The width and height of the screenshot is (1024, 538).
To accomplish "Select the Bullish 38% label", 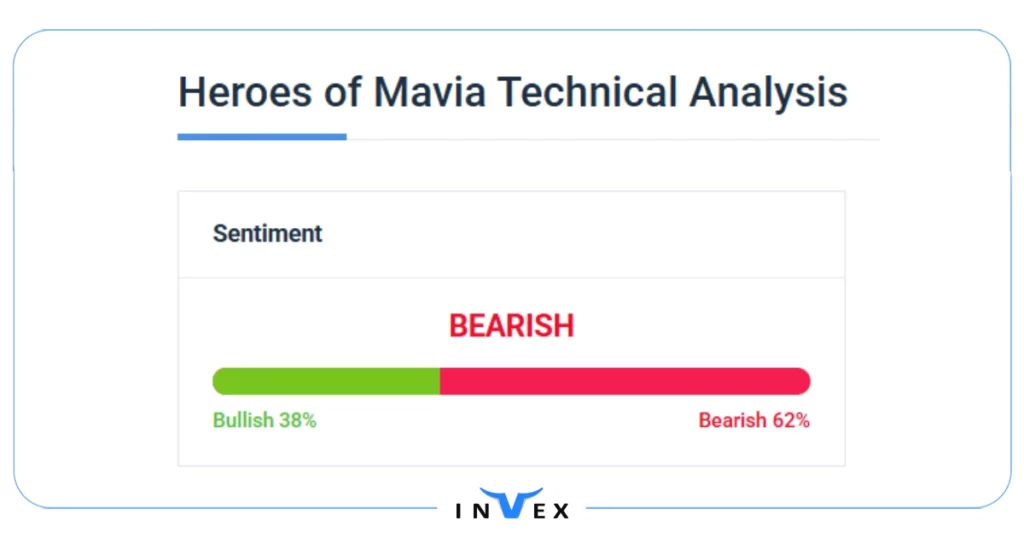I will click(x=264, y=420).
